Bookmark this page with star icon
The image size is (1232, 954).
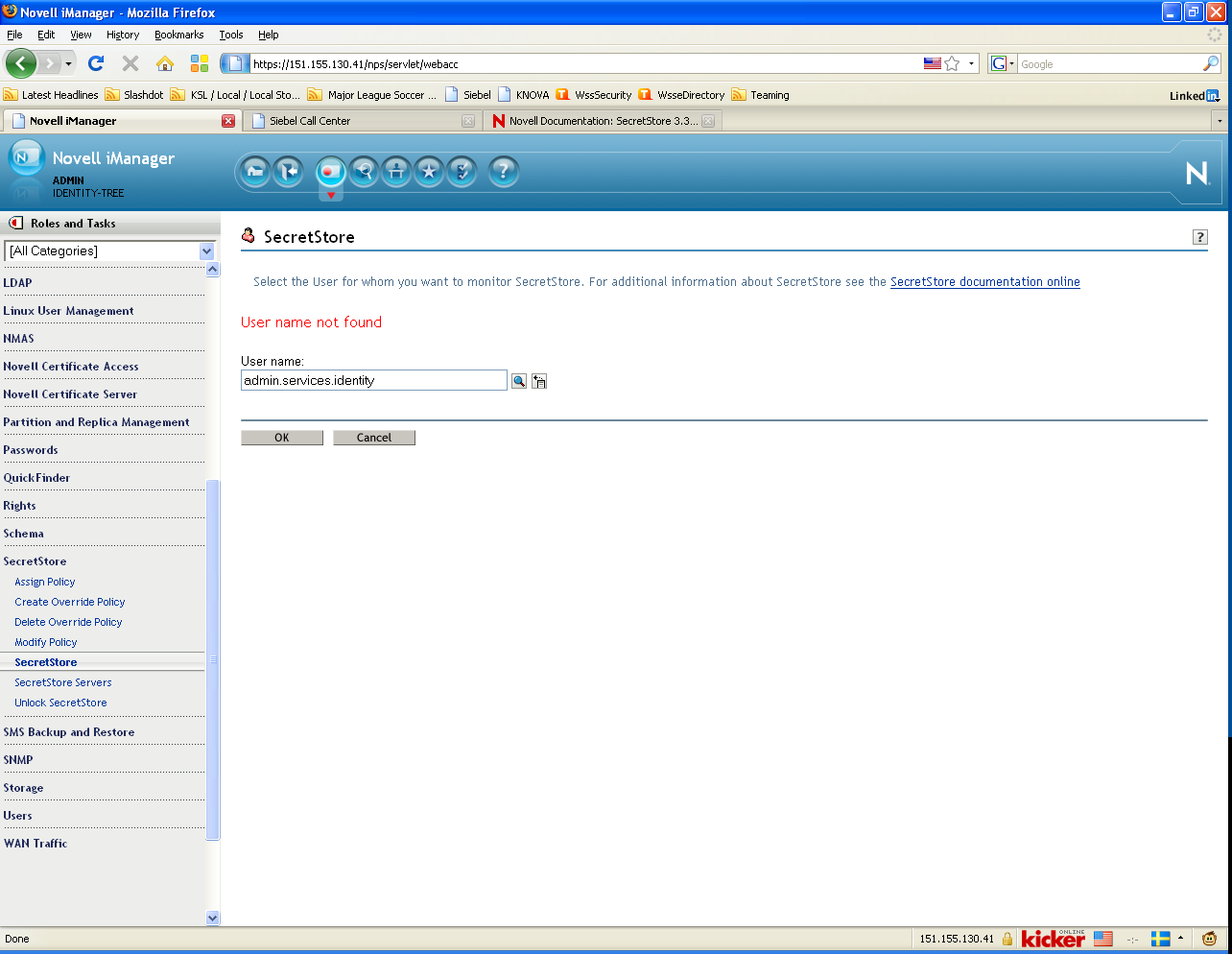(x=952, y=63)
